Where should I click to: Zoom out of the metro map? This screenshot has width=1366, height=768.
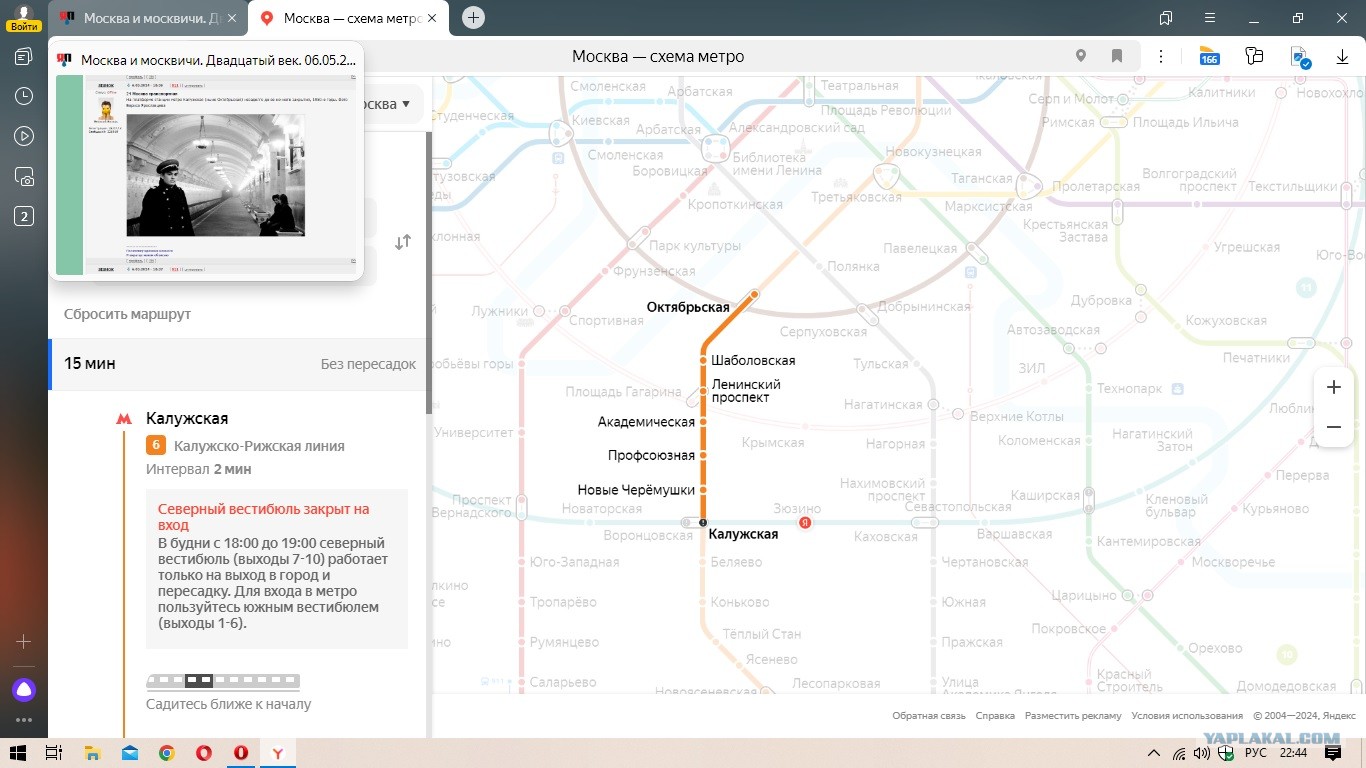[1333, 427]
